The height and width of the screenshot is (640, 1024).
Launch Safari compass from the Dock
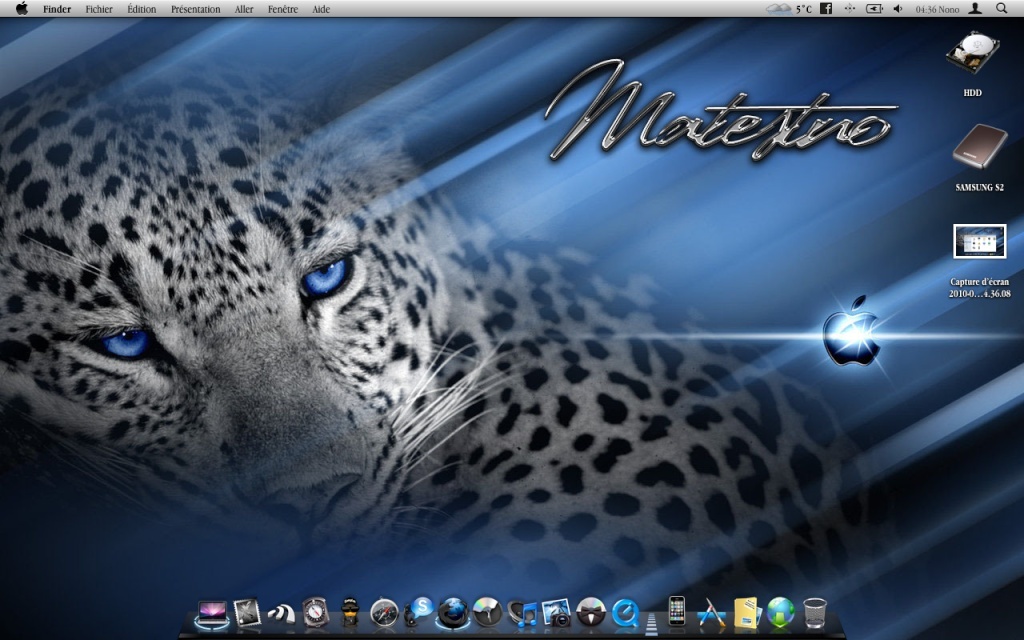click(384, 613)
